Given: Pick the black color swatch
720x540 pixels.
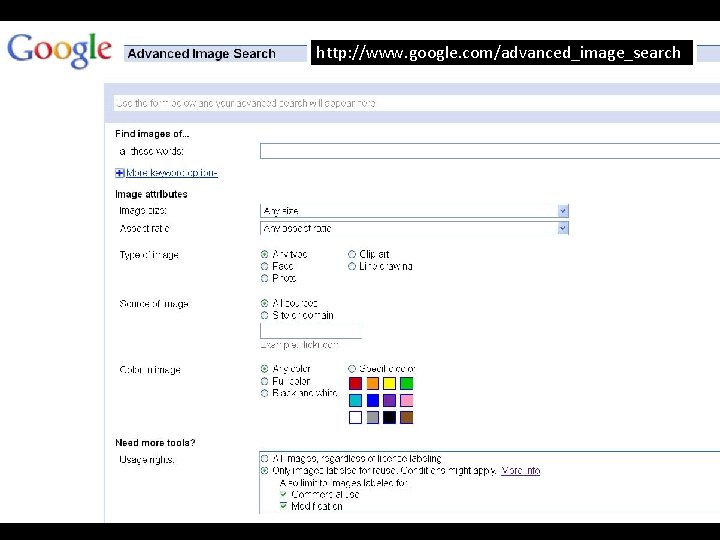Looking at the screenshot, I should tap(389, 417).
